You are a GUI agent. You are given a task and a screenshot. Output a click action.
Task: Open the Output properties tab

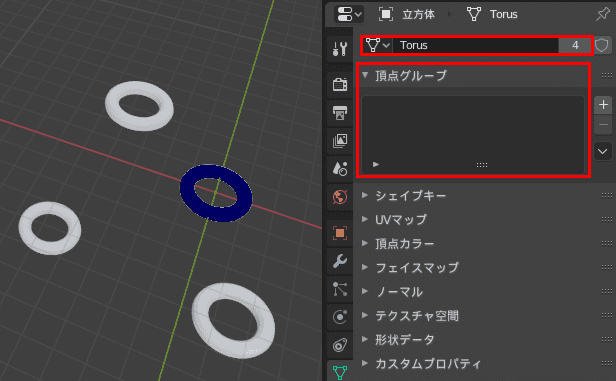pyautogui.click(x=340, y=113)
